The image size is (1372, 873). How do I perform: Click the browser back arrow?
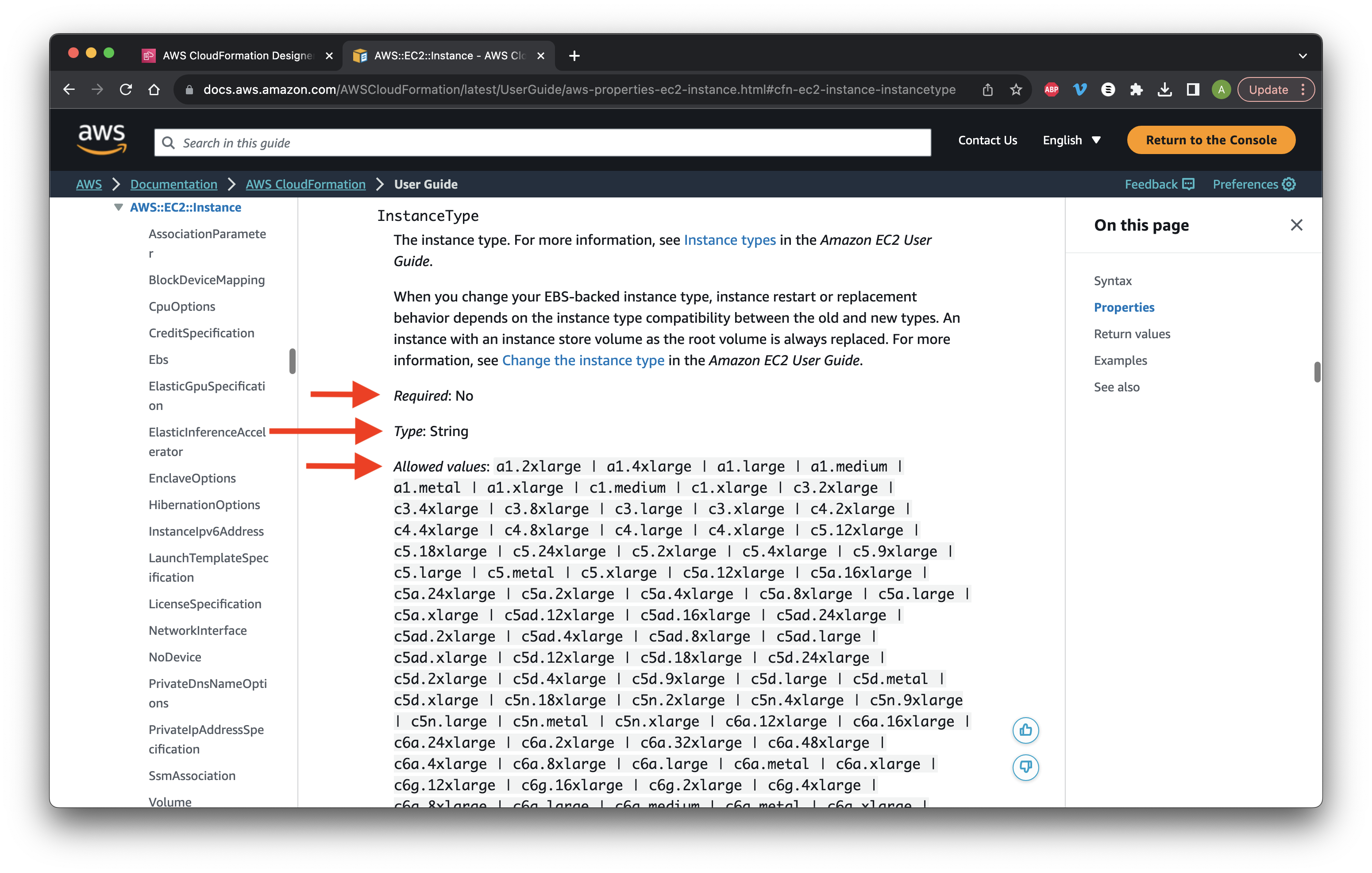pyautogui.click(x=69, y=89)
